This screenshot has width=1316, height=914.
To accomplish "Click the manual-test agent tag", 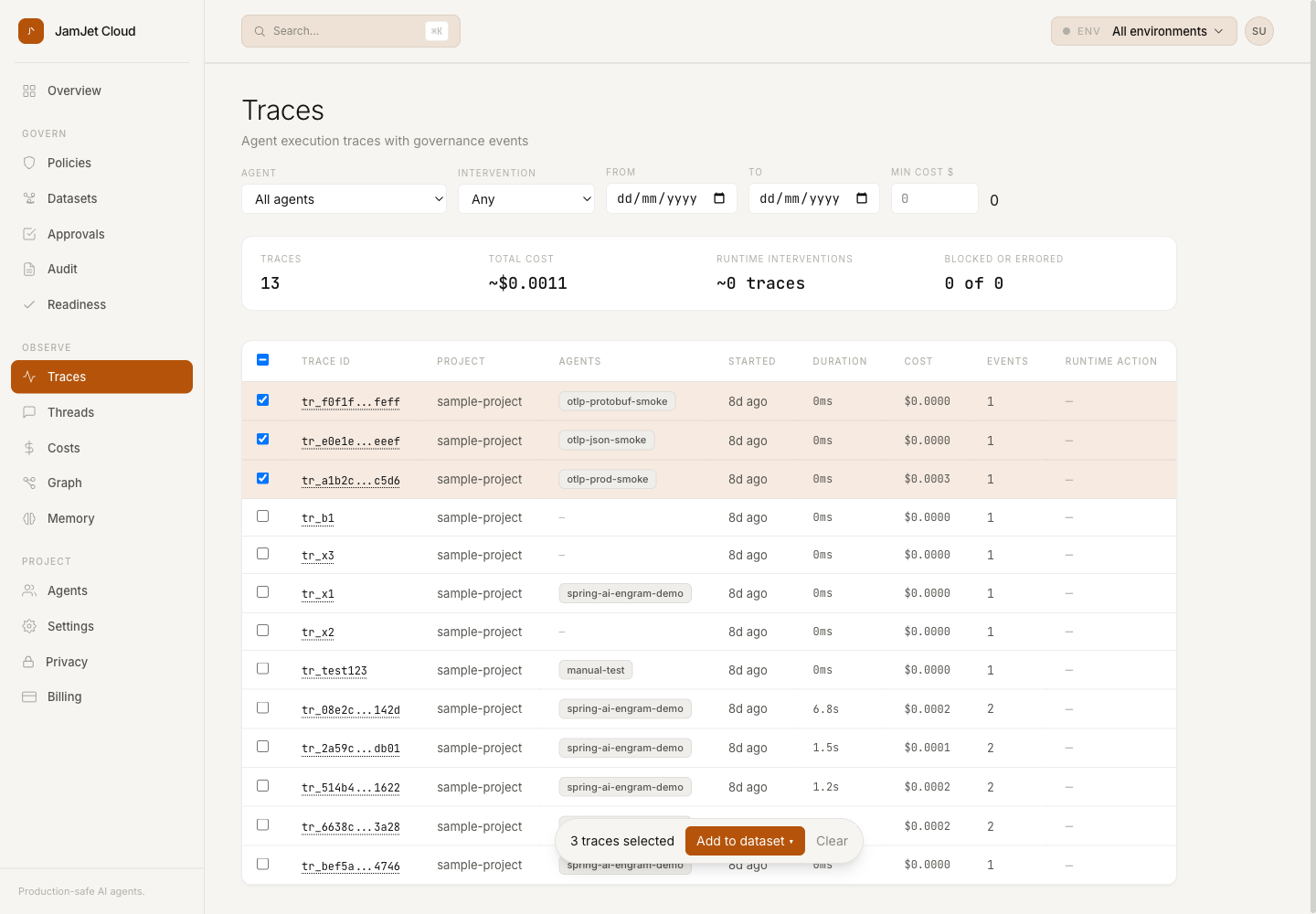I will point(596,670).
